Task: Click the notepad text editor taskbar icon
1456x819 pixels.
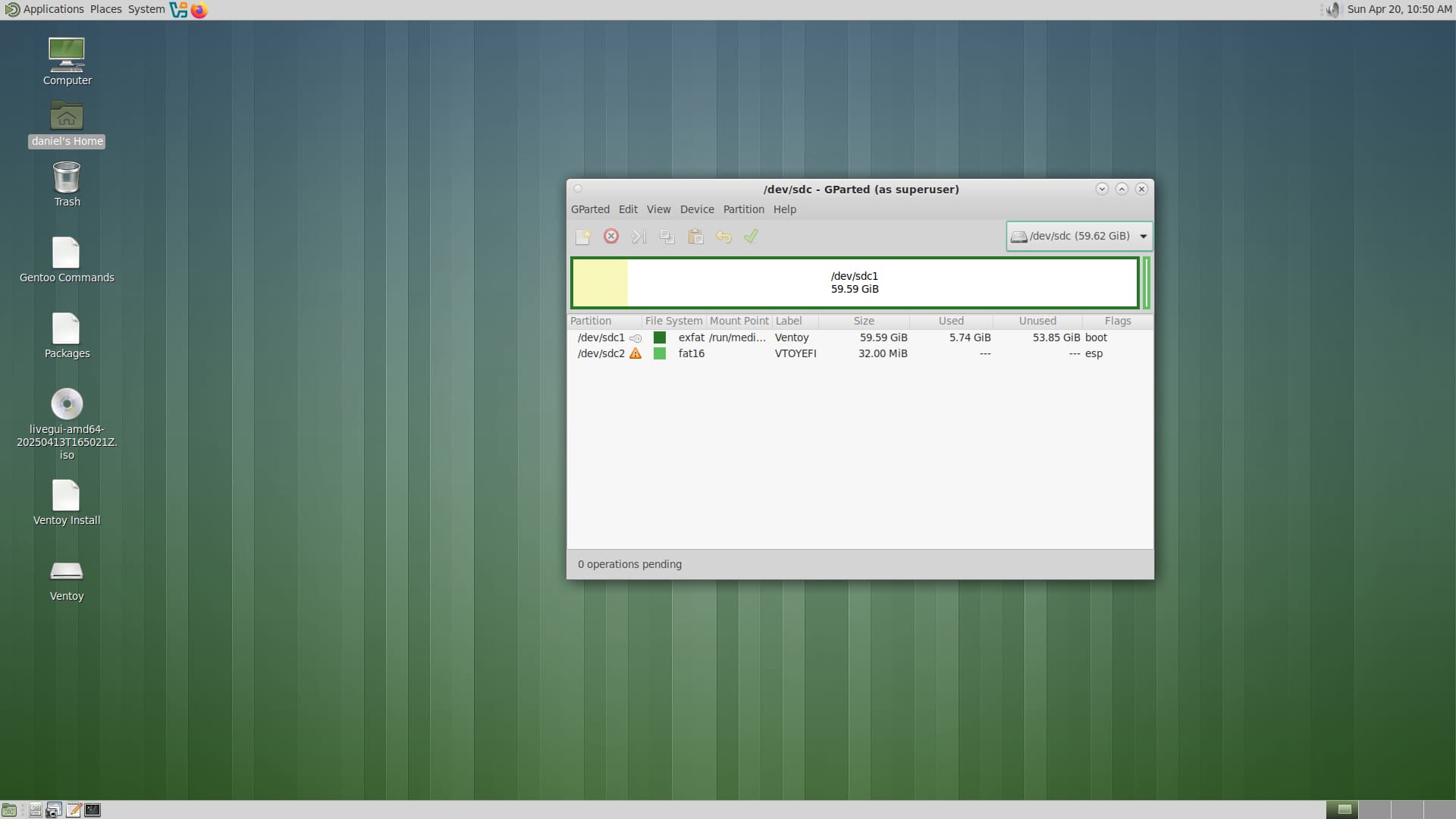Action: tap(74, 810)
